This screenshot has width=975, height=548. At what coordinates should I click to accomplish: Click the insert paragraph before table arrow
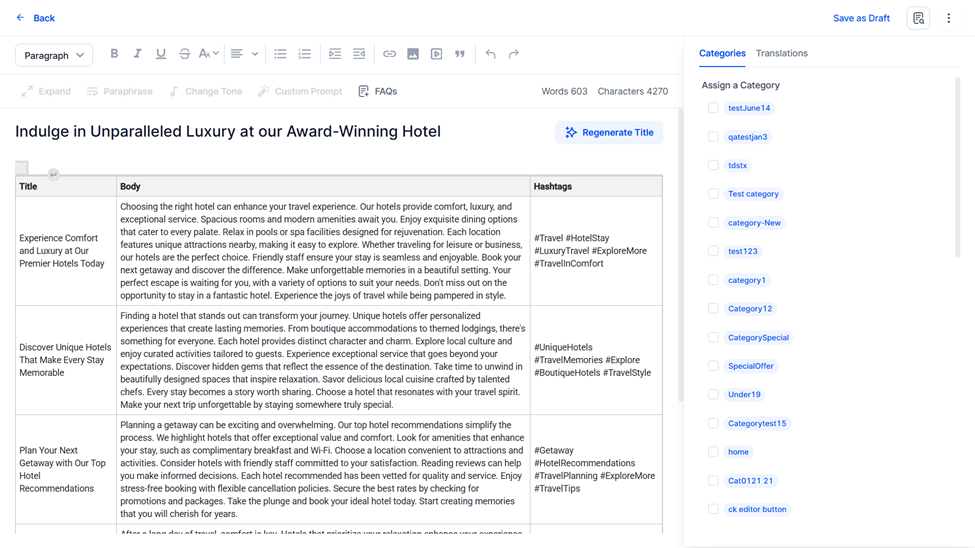(x=53, y=174)
